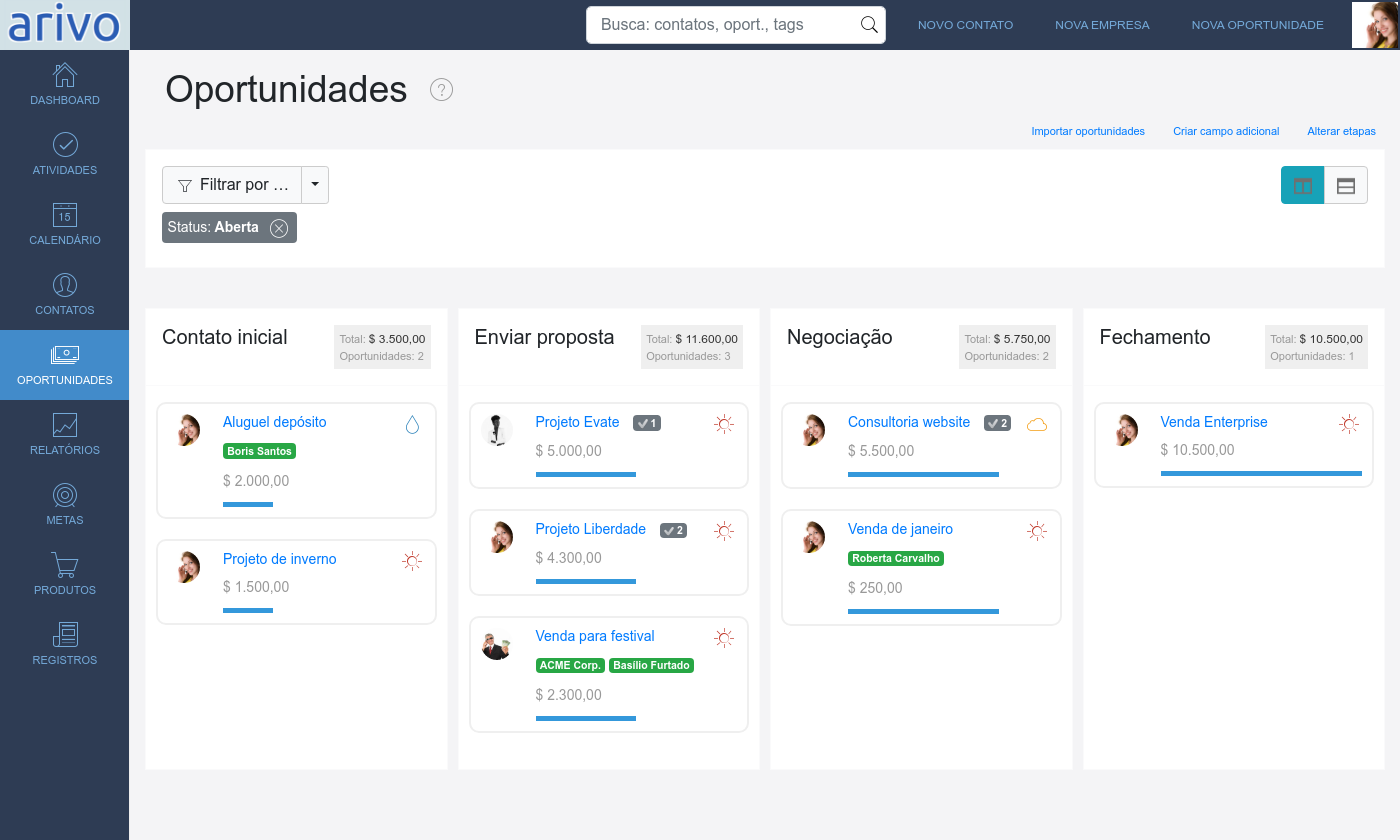Viewport: 1400px width, 840px height.
Task: Click the search magnifier icon
Action: pyautogui.click(x=869, y=25)
